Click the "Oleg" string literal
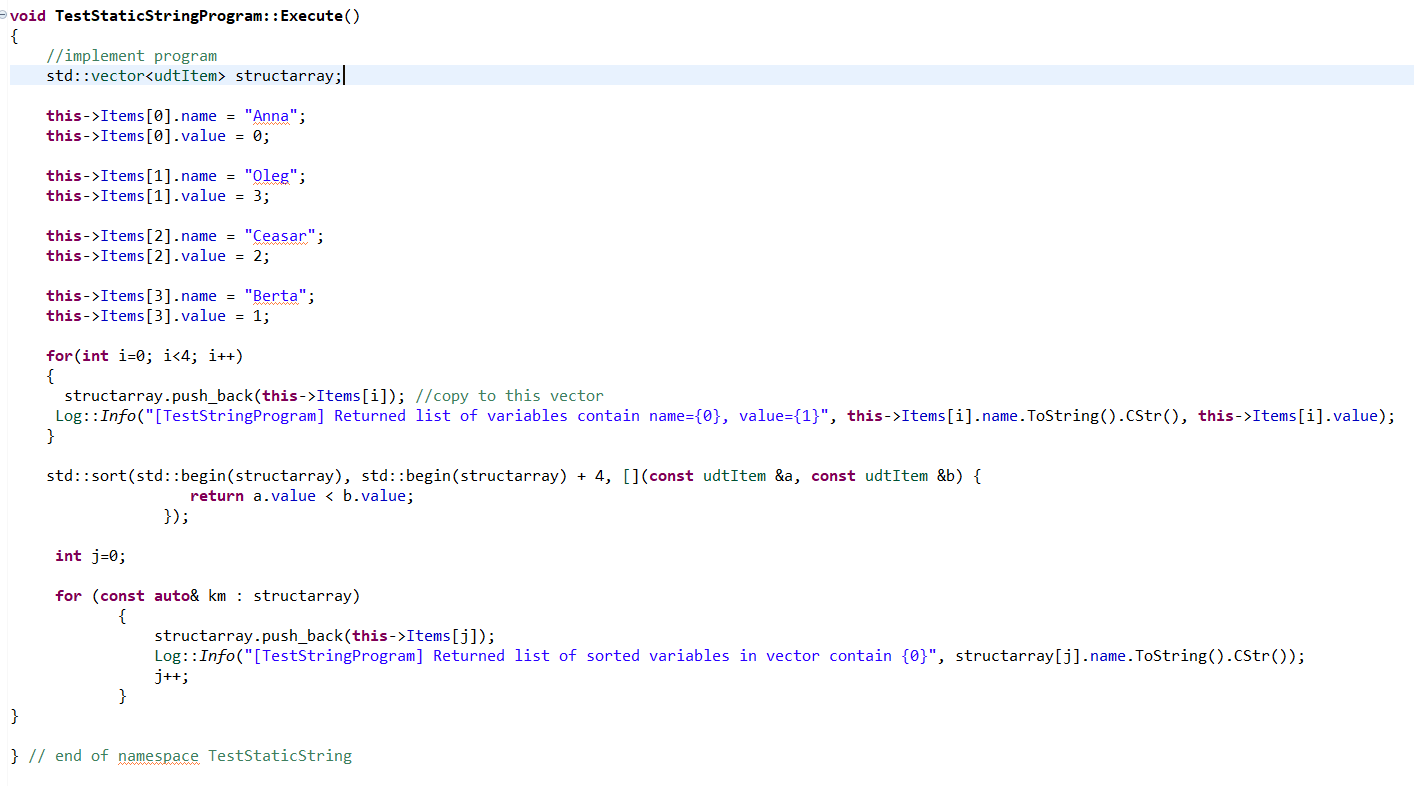Screen dimensions: 1414x786 (x=271, y=176)
